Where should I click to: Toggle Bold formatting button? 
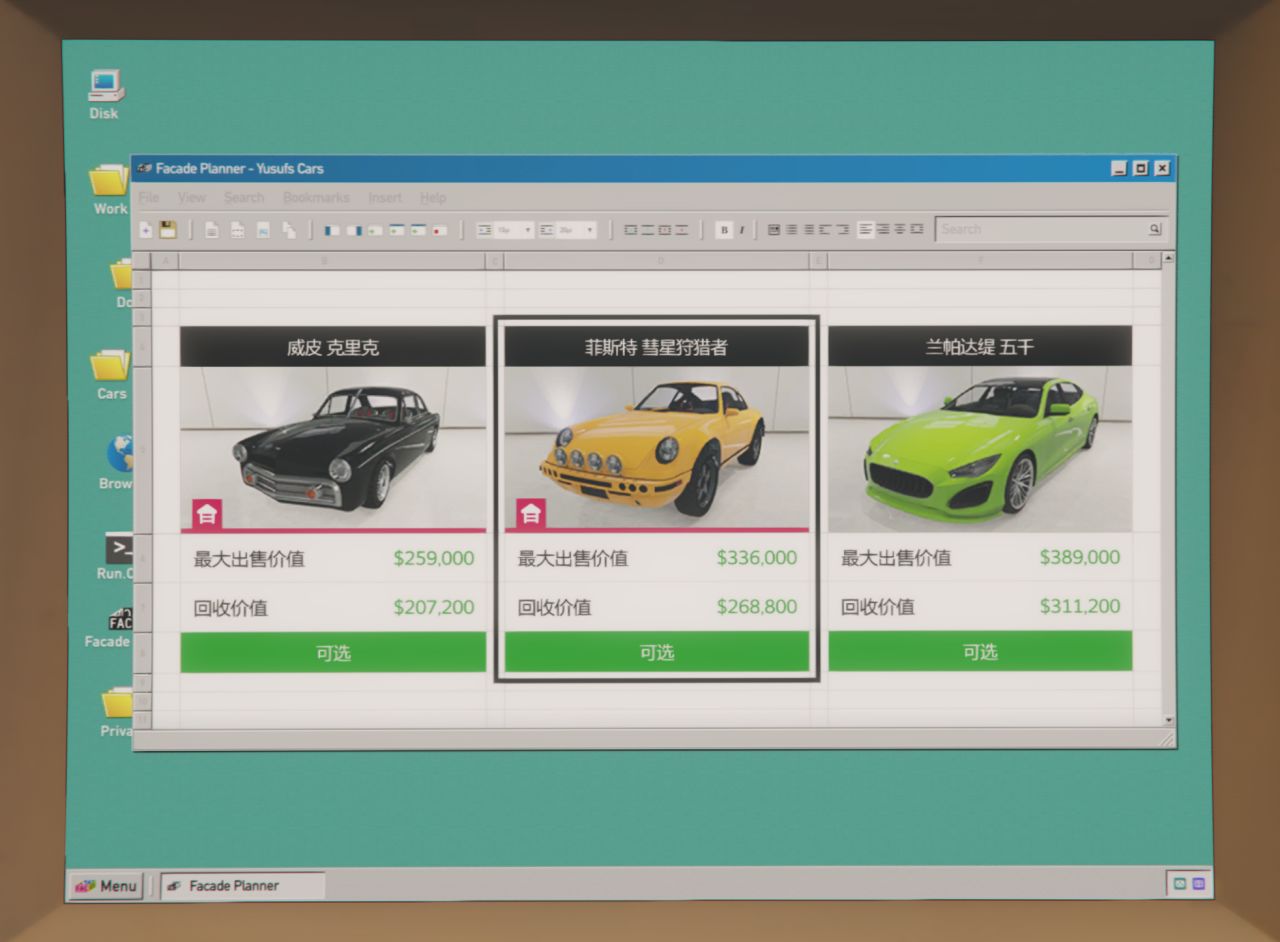tap(724, 230)
